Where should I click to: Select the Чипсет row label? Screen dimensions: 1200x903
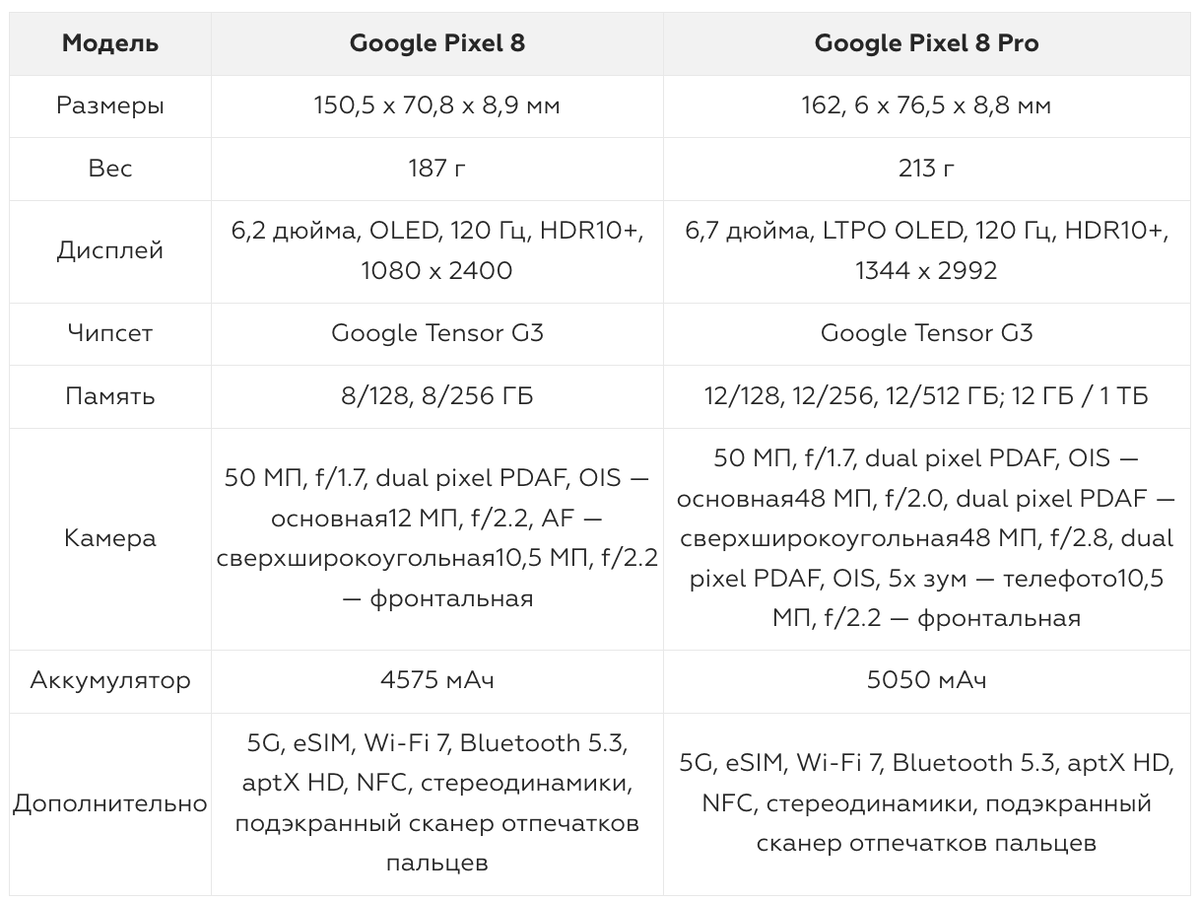110,334
